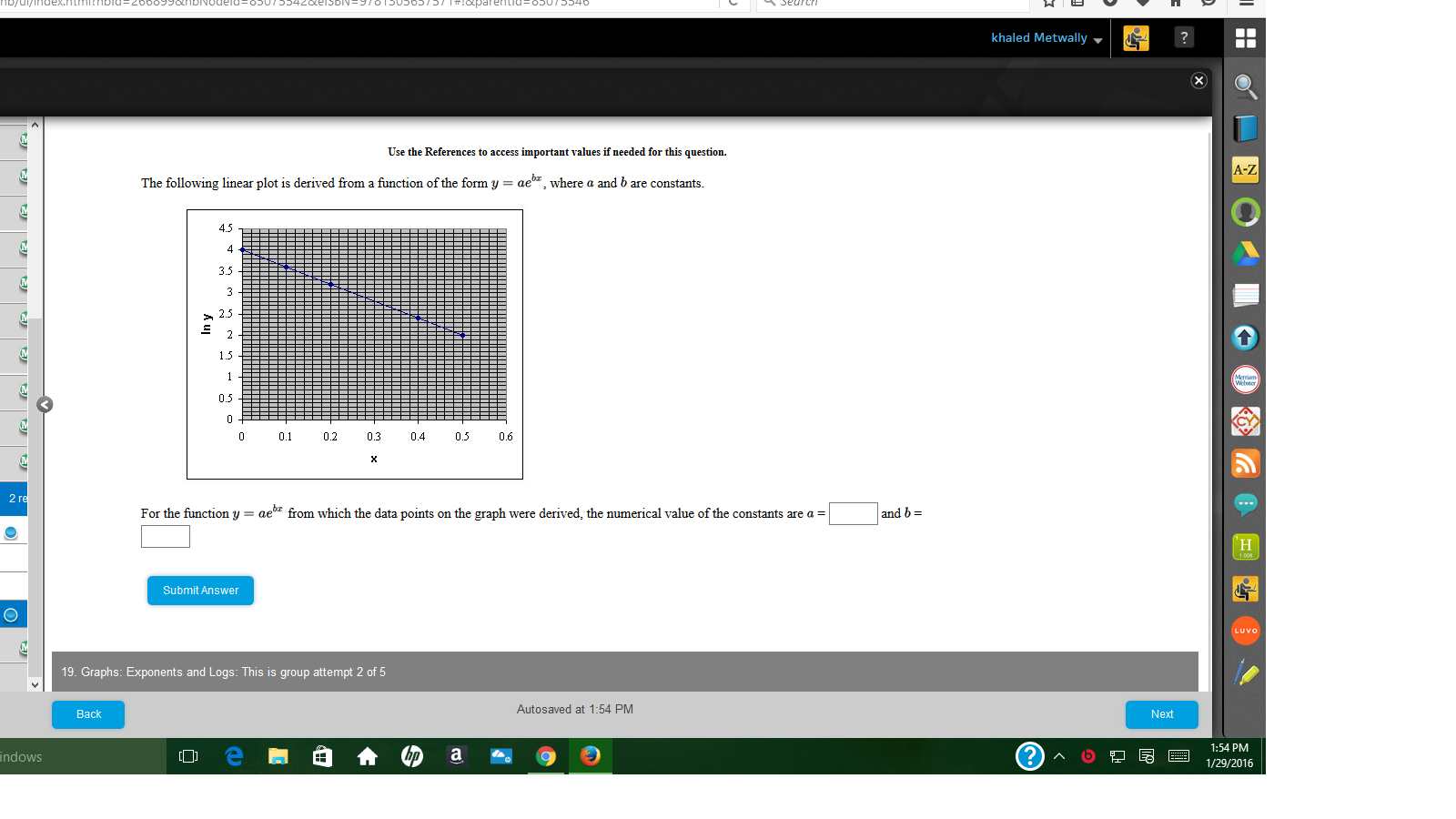Click the Submit Answer button
Viewport: 1456px width, 819px height.
tap(199, 591)
